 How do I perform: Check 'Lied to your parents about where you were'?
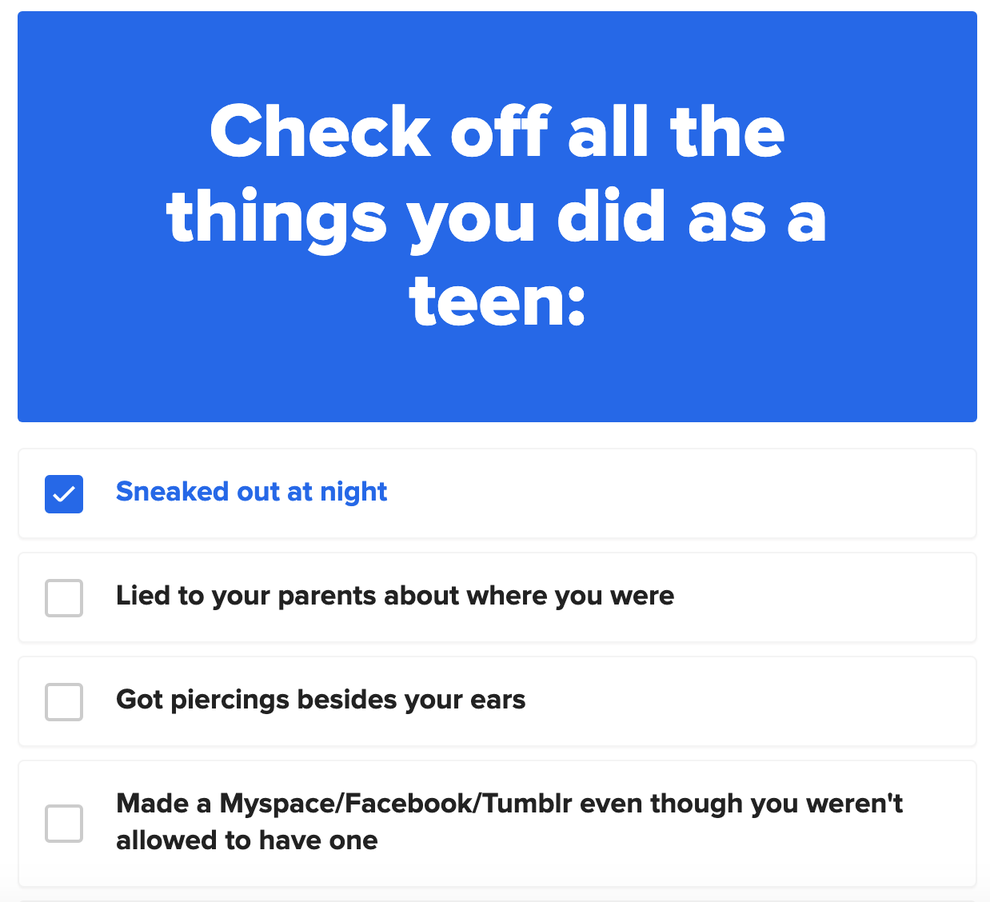click(63, 598)
